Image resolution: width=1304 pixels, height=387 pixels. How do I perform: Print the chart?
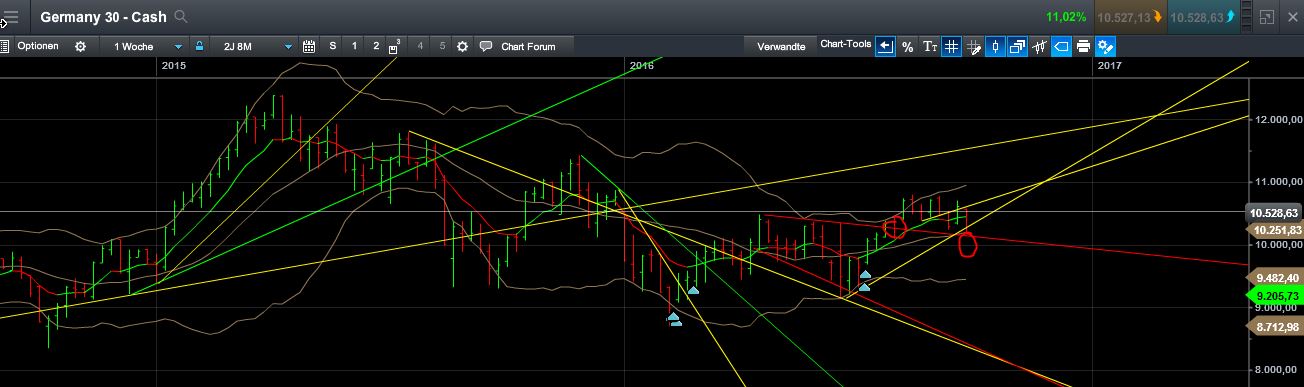click(x=1083, y=46)
